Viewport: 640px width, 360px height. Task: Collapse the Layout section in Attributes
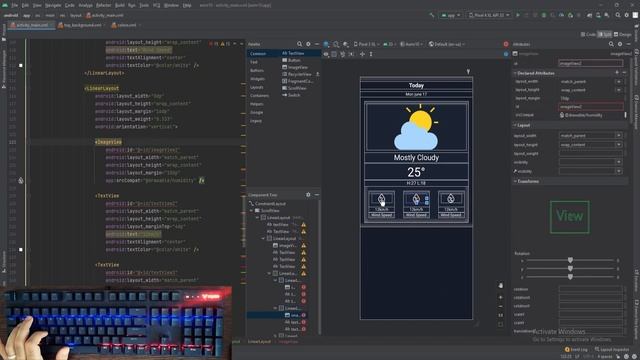(x=515, y=125)
